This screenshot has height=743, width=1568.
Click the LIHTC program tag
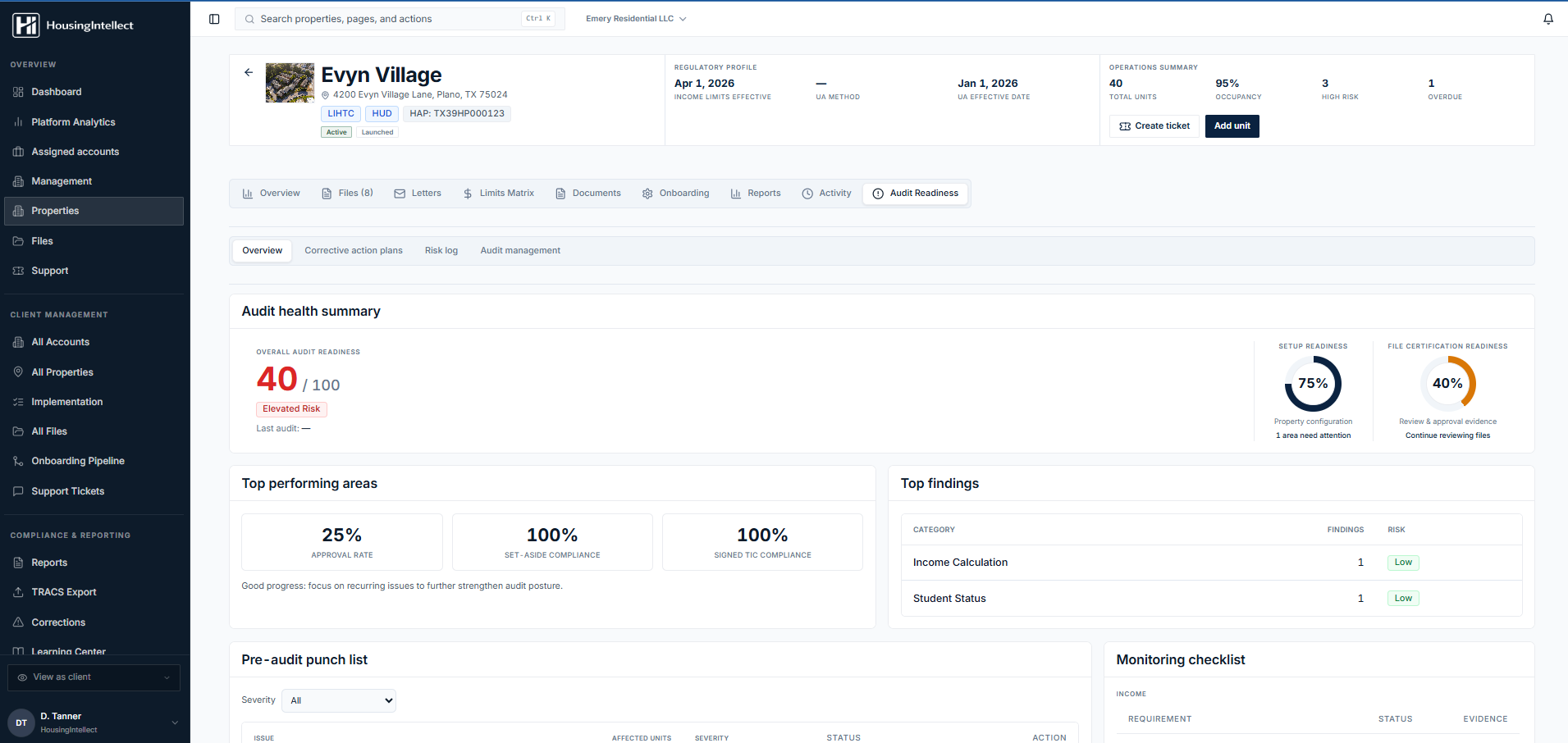pyautogui.click(x=341, y=114)
